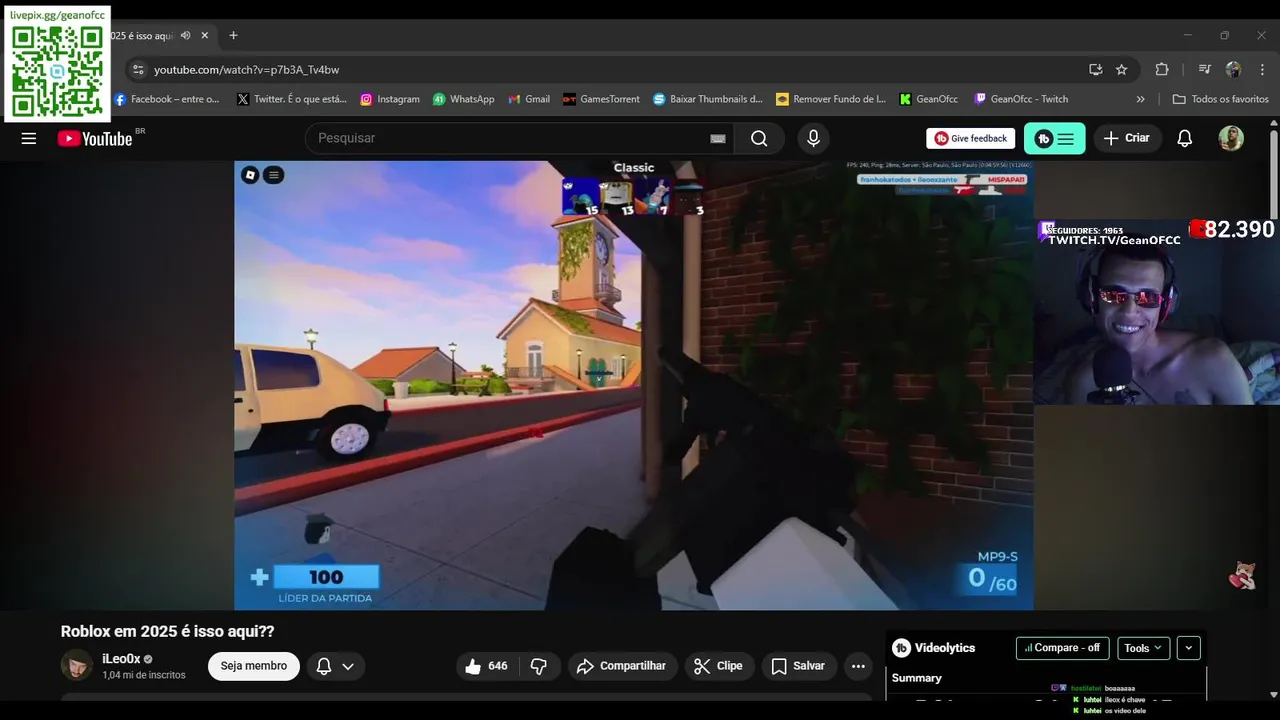Share the video with Compartilhar

(x=622, y=666)
